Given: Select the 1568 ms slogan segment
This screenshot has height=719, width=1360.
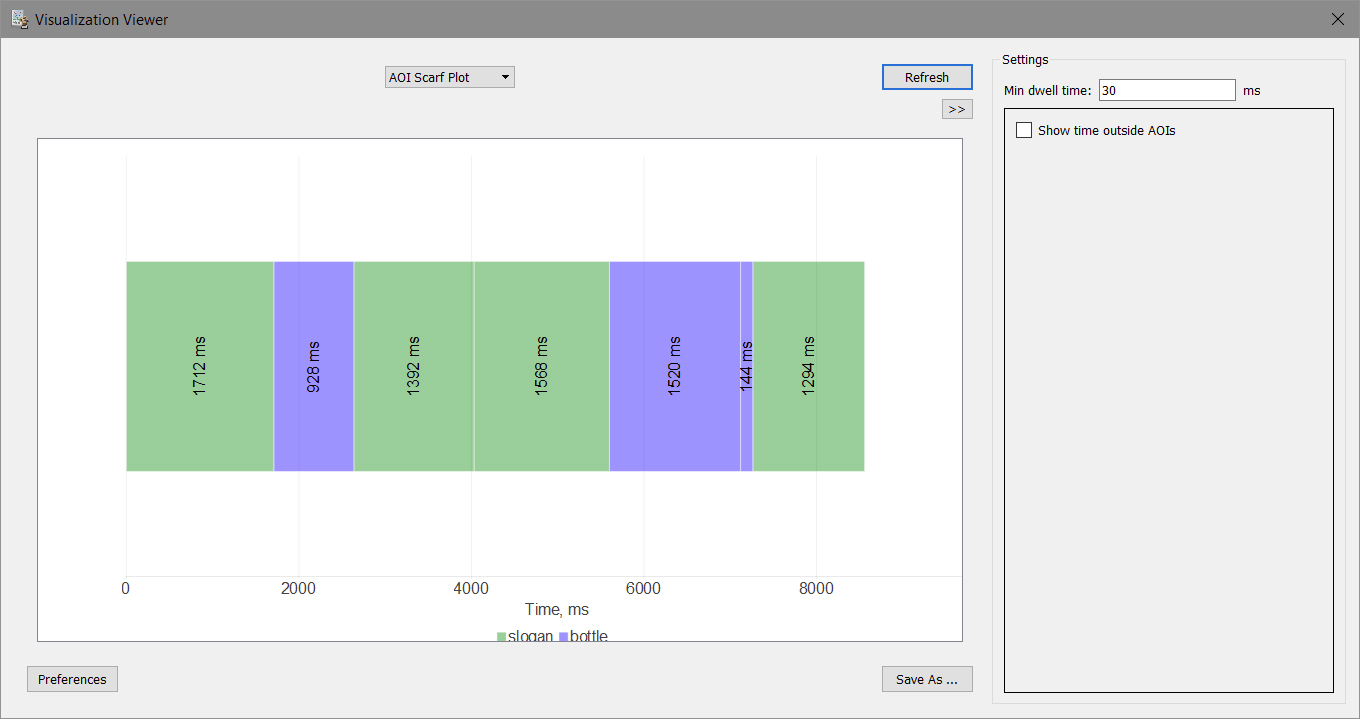Looking at the screenshot, I should [542, 366].
